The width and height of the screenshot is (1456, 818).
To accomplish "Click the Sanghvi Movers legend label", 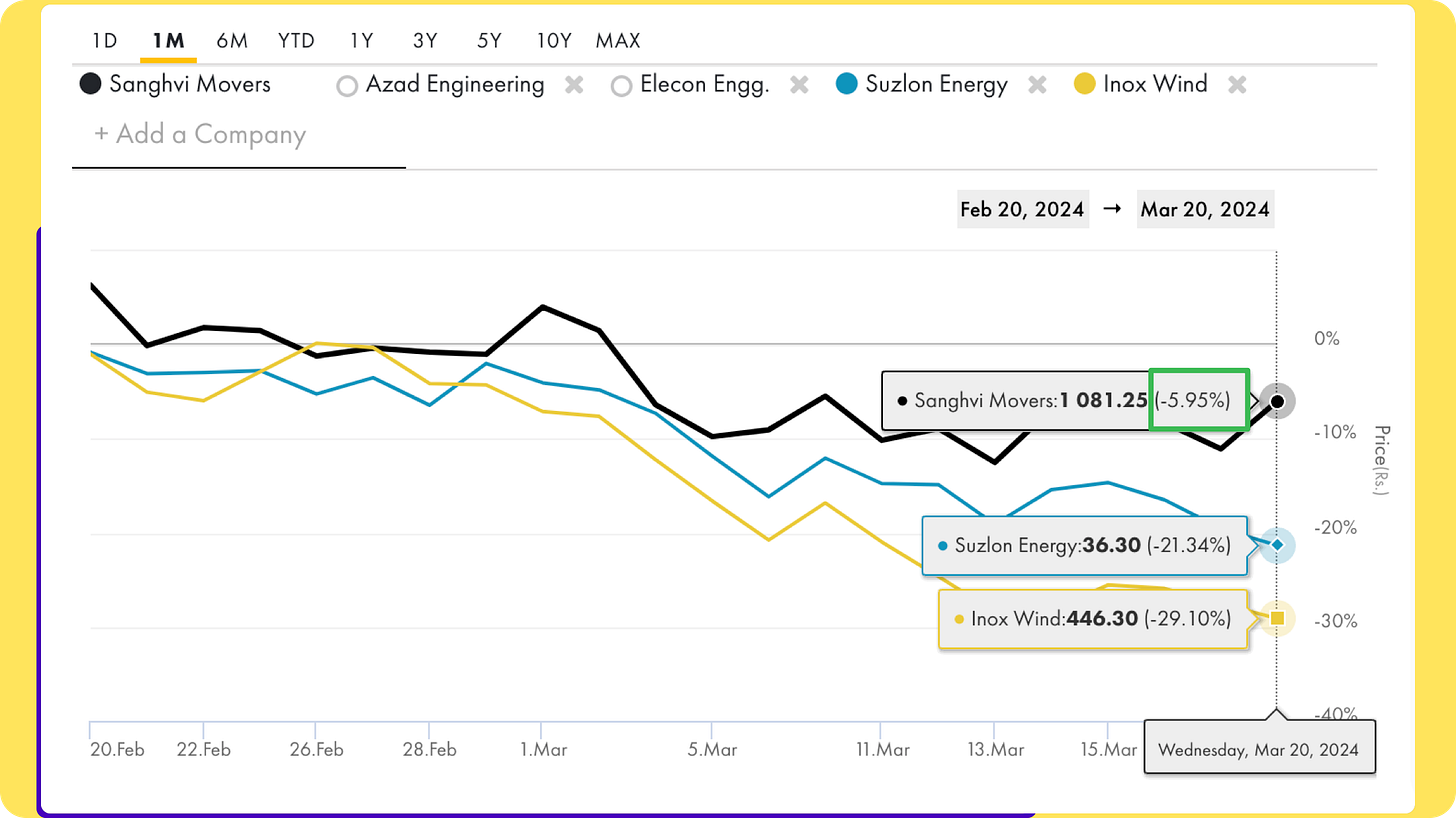I will (x=189, y=84).
